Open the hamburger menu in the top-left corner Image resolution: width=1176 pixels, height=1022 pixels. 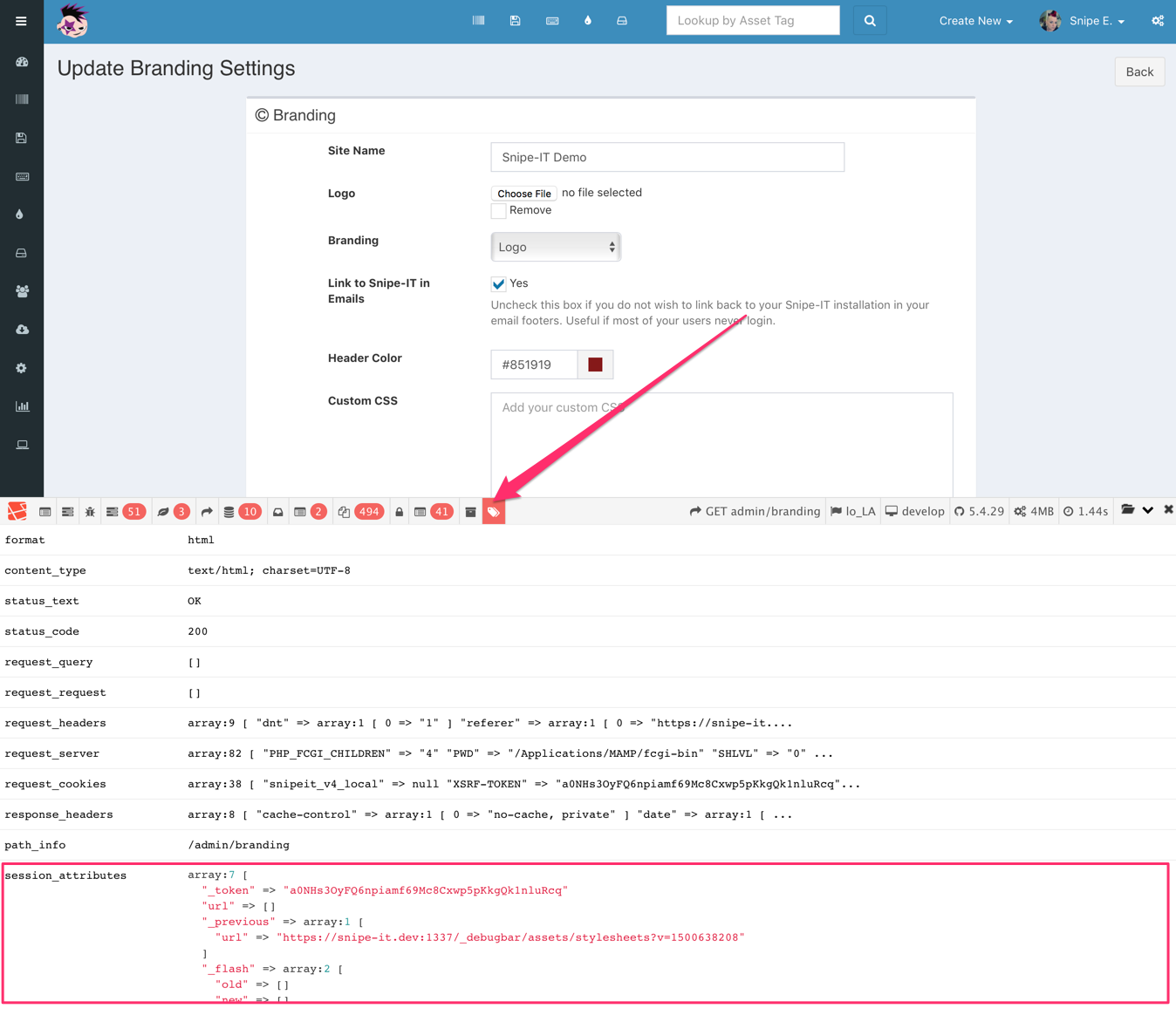21,20
